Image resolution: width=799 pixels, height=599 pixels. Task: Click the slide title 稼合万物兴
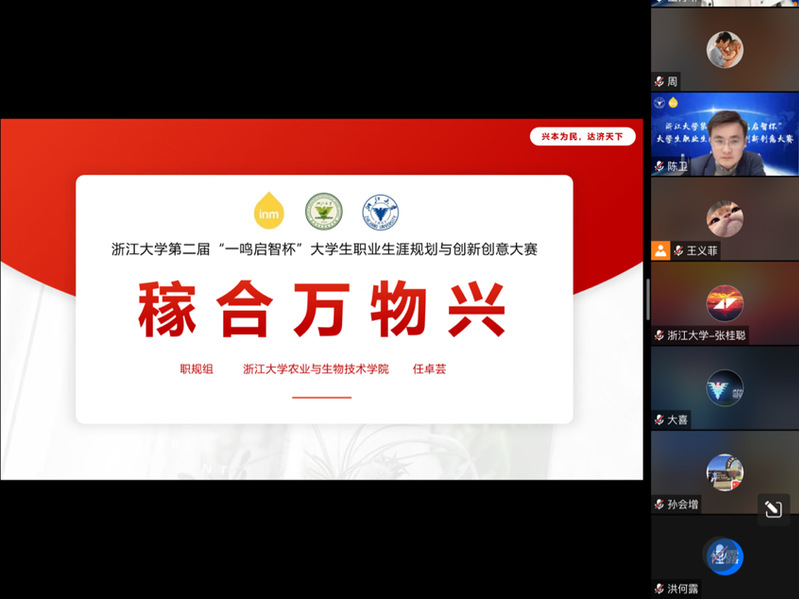pos(322,309)
